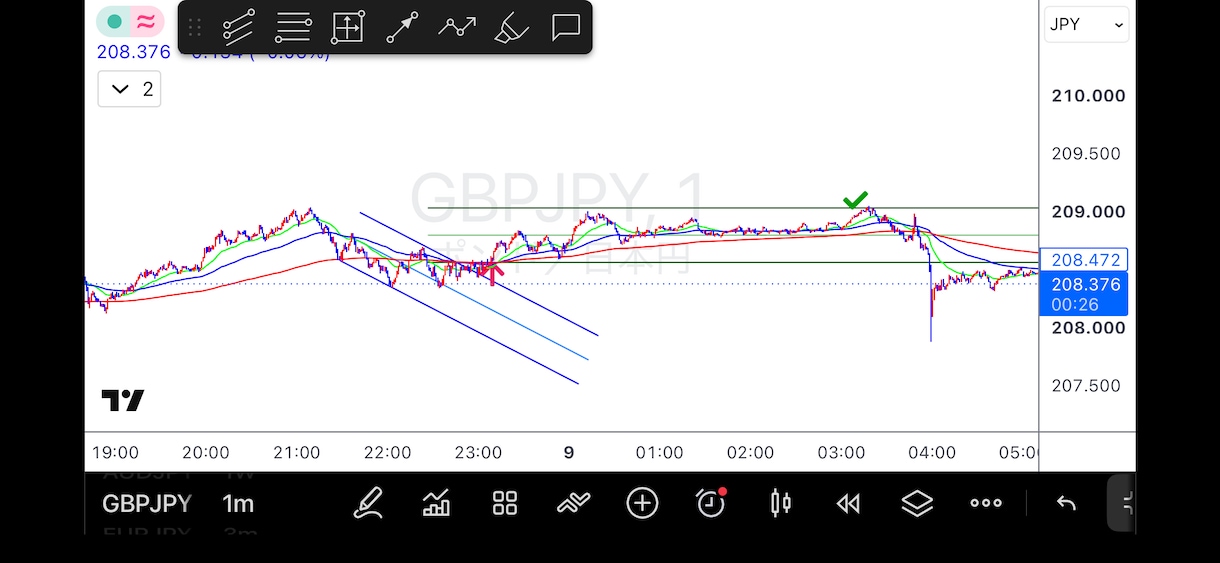The image size is (1220, 563).
Task: Tap the 21:00 time axis label
Action: pos(296,452)
